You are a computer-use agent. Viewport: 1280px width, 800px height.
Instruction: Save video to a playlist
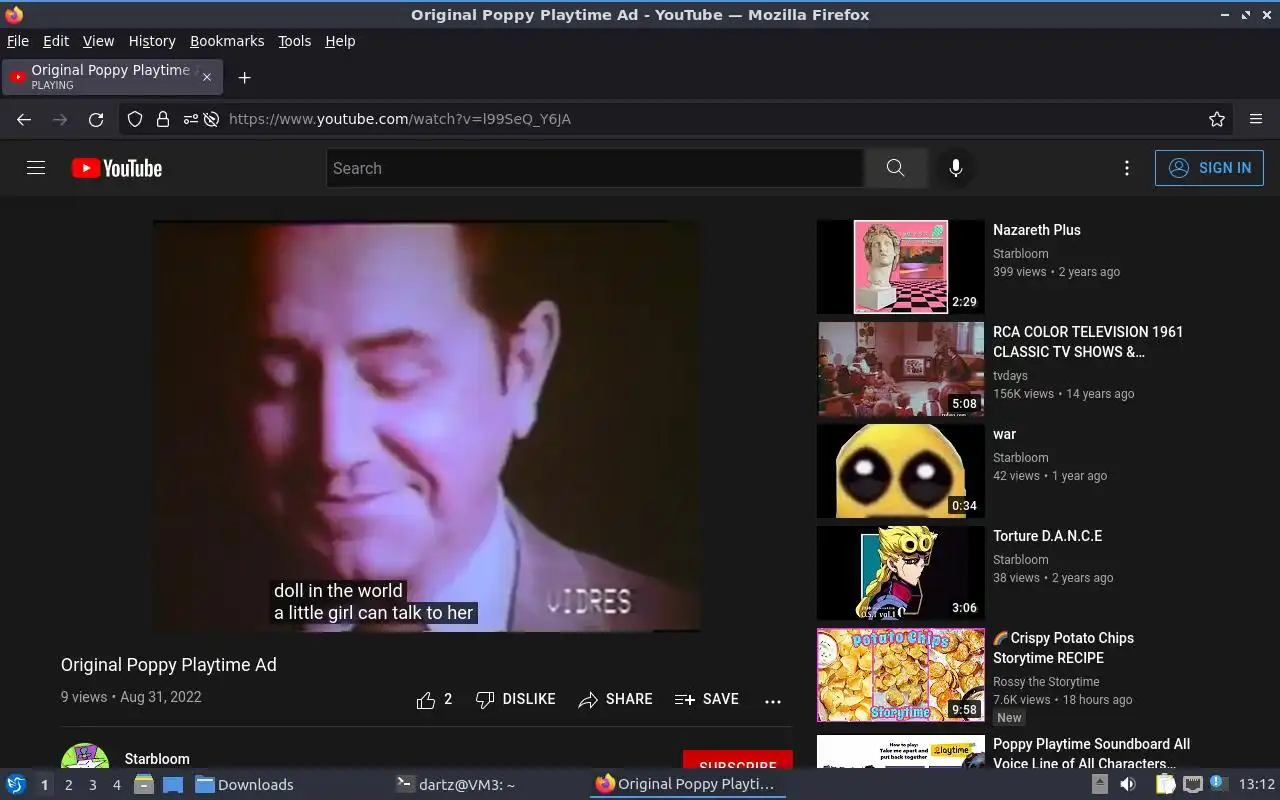(x=707, y=700)
